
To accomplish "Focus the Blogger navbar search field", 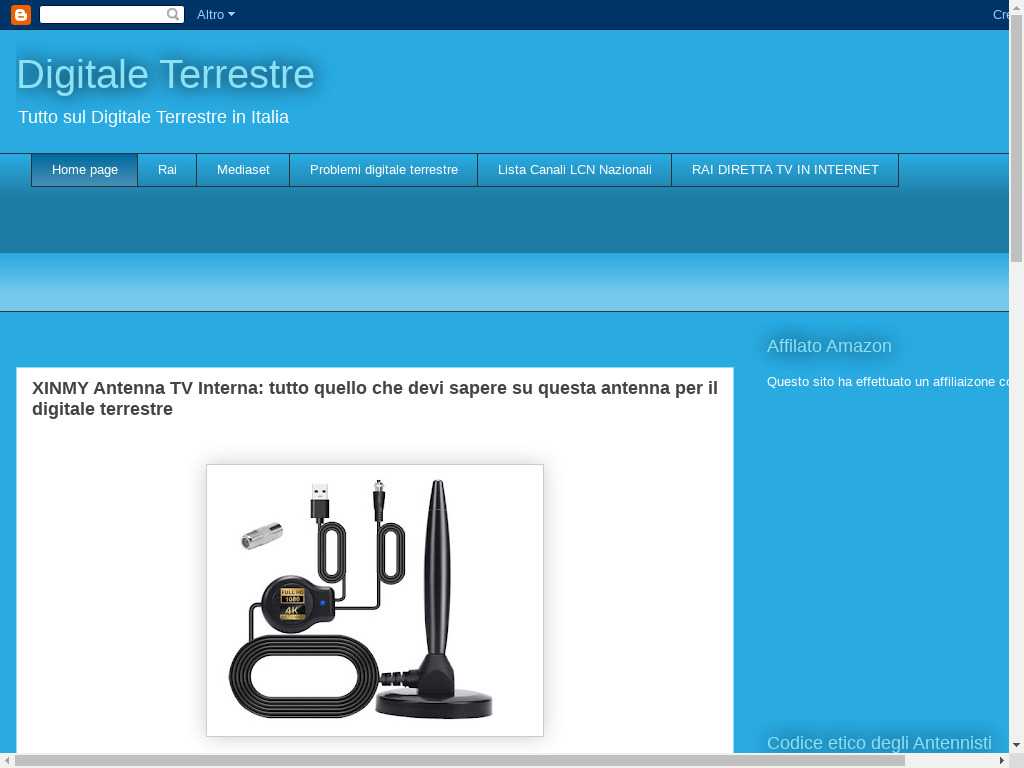I will pos(112,14).
